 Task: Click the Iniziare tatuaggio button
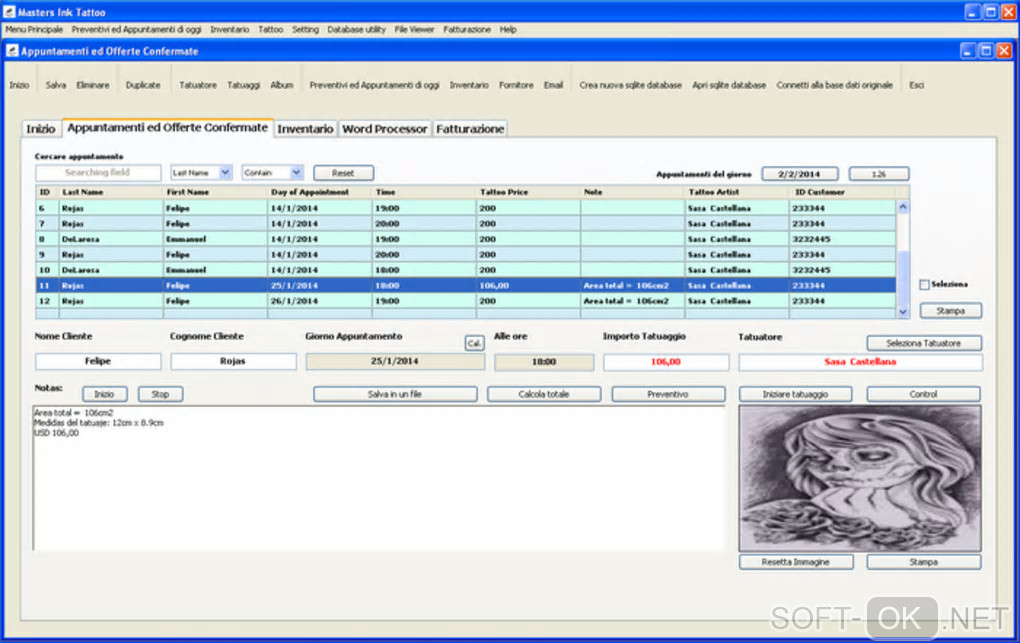tap(796, 394)
